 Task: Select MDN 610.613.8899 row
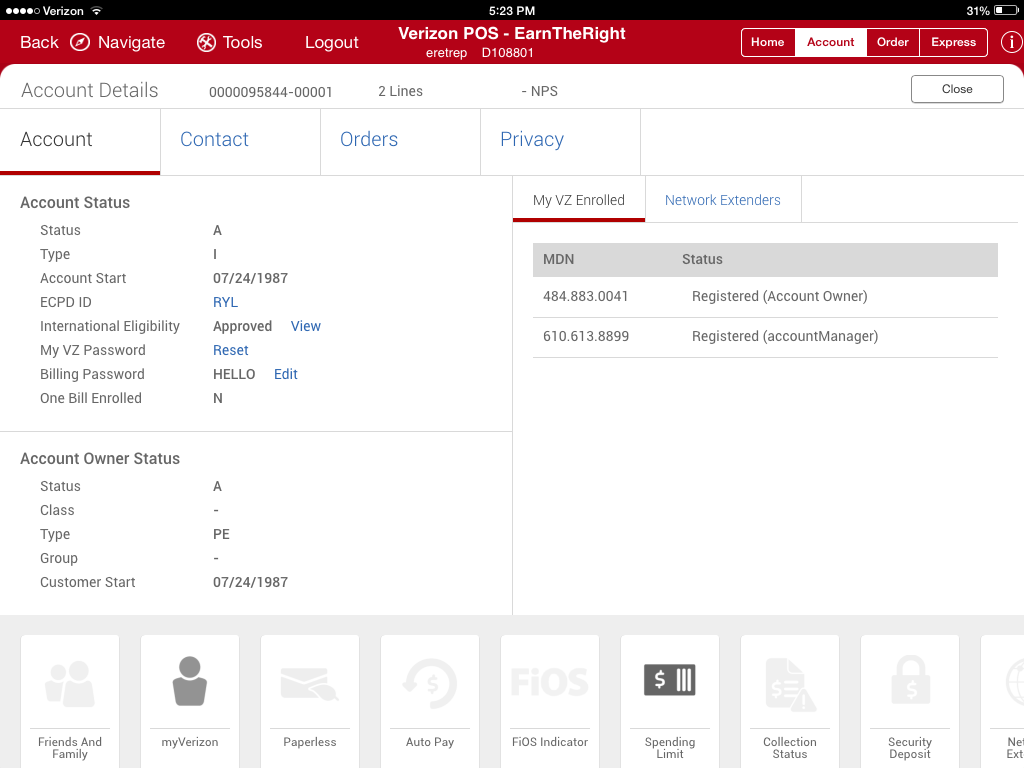pos(765,337)
